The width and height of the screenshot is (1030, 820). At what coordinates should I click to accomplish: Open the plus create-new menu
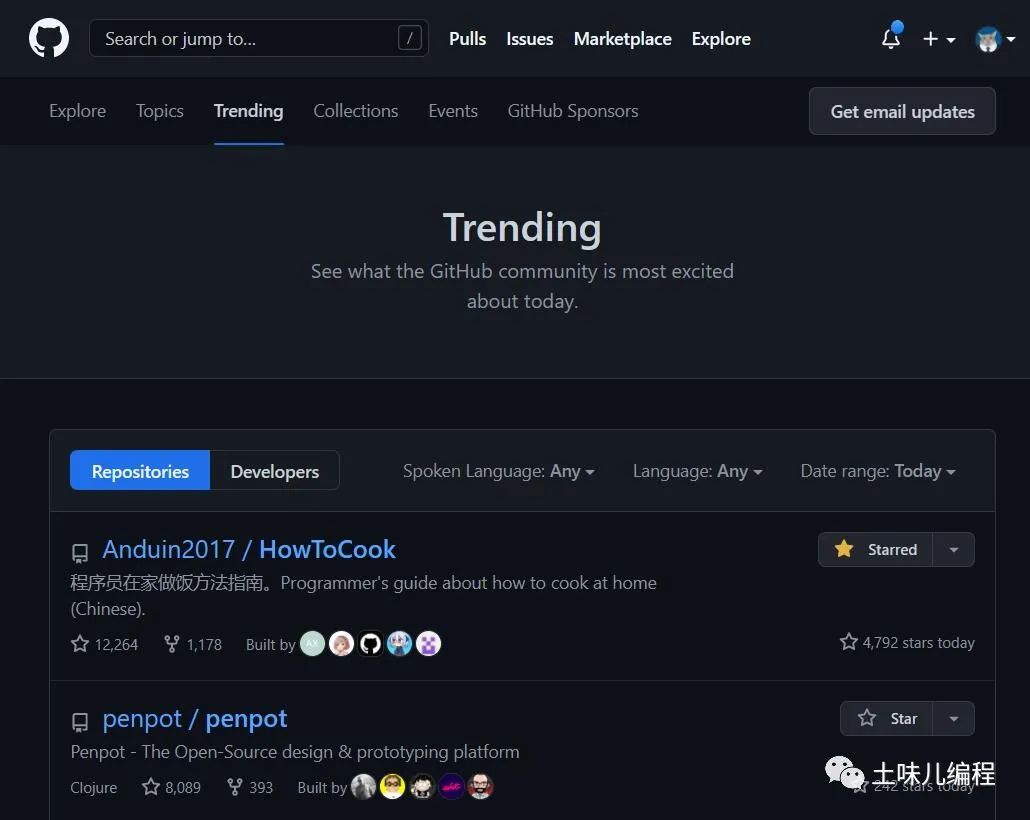pyautogui.click(x=938, y=39)
